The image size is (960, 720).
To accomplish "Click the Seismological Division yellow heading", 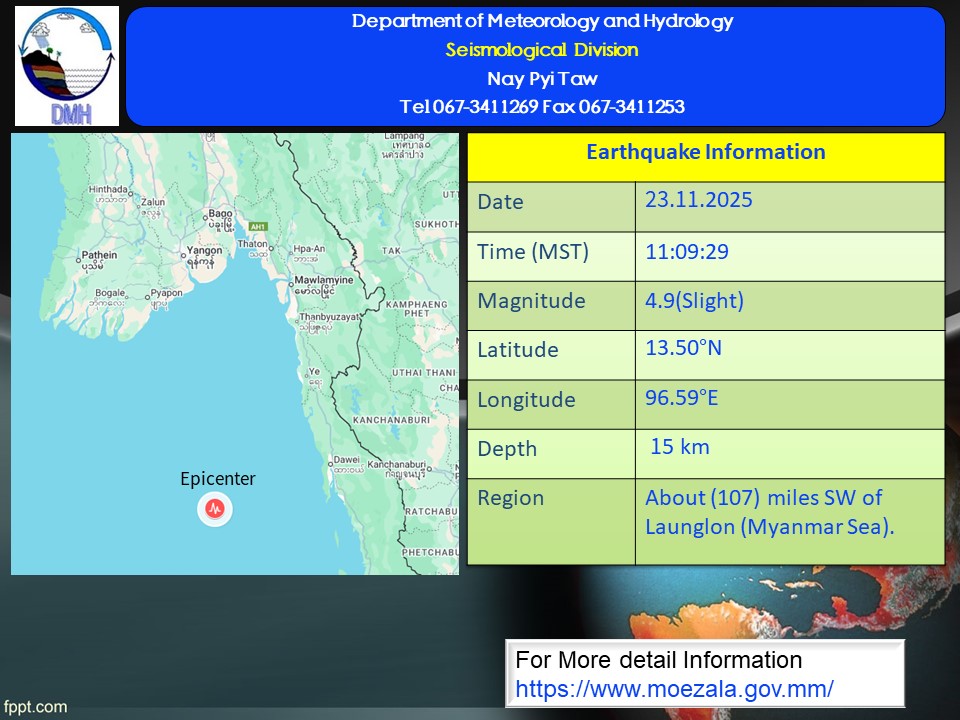I will point(541,50).
